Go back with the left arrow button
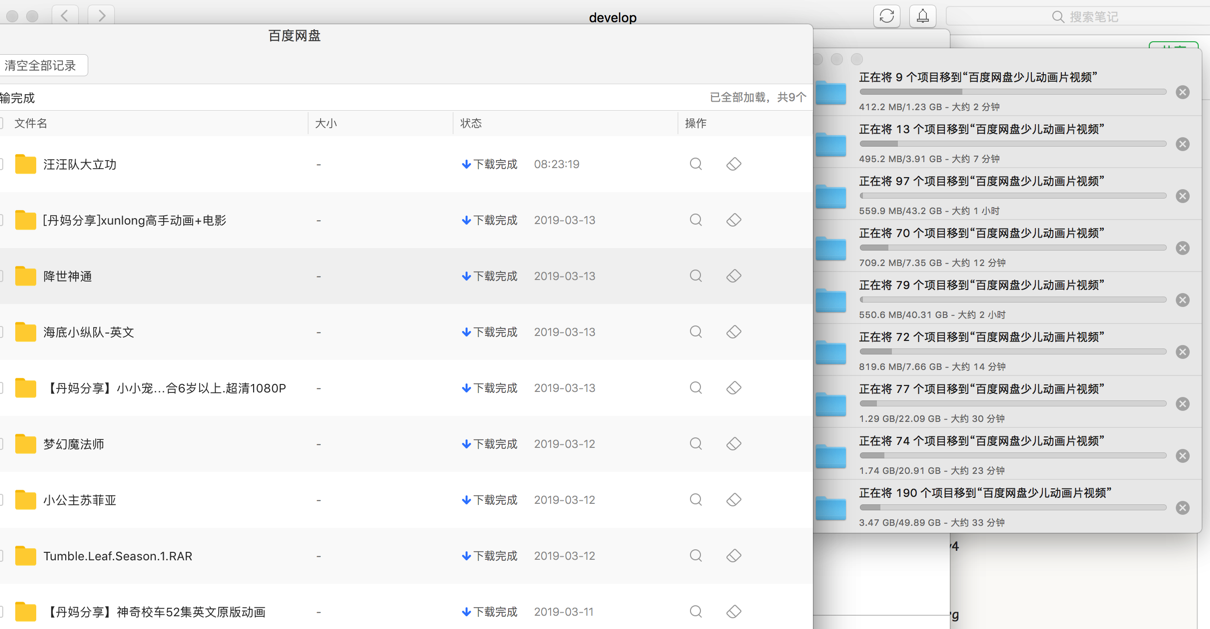The width and height of the screenshot is (1210, 629). (x=65, y=16)
